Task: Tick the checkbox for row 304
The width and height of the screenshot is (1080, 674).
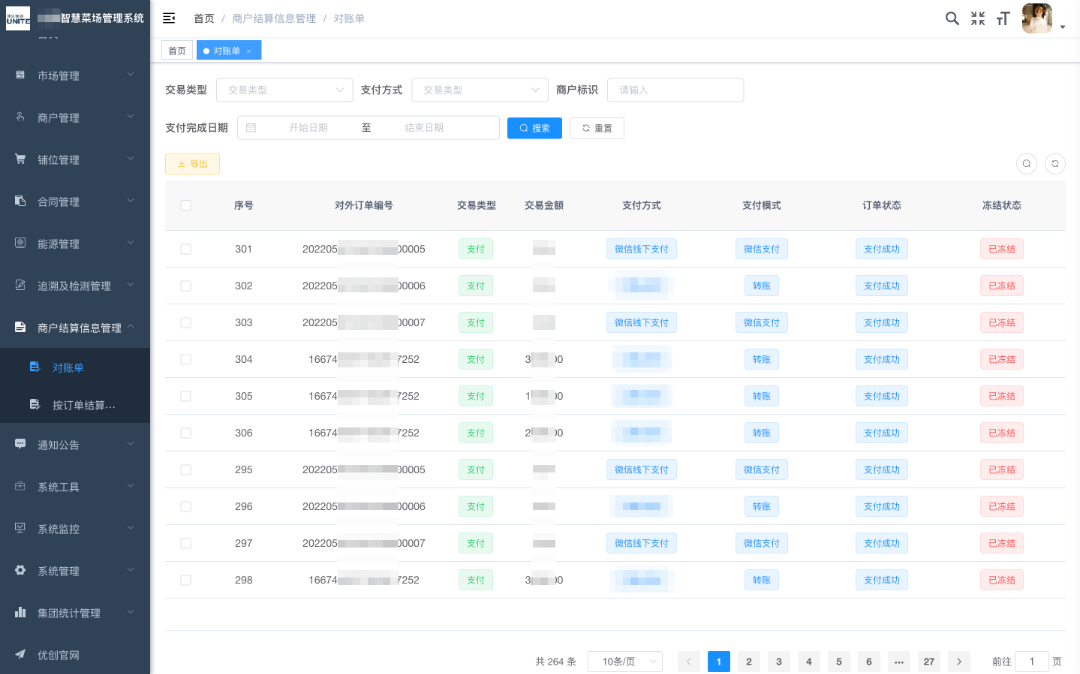Action: point(185,359)
